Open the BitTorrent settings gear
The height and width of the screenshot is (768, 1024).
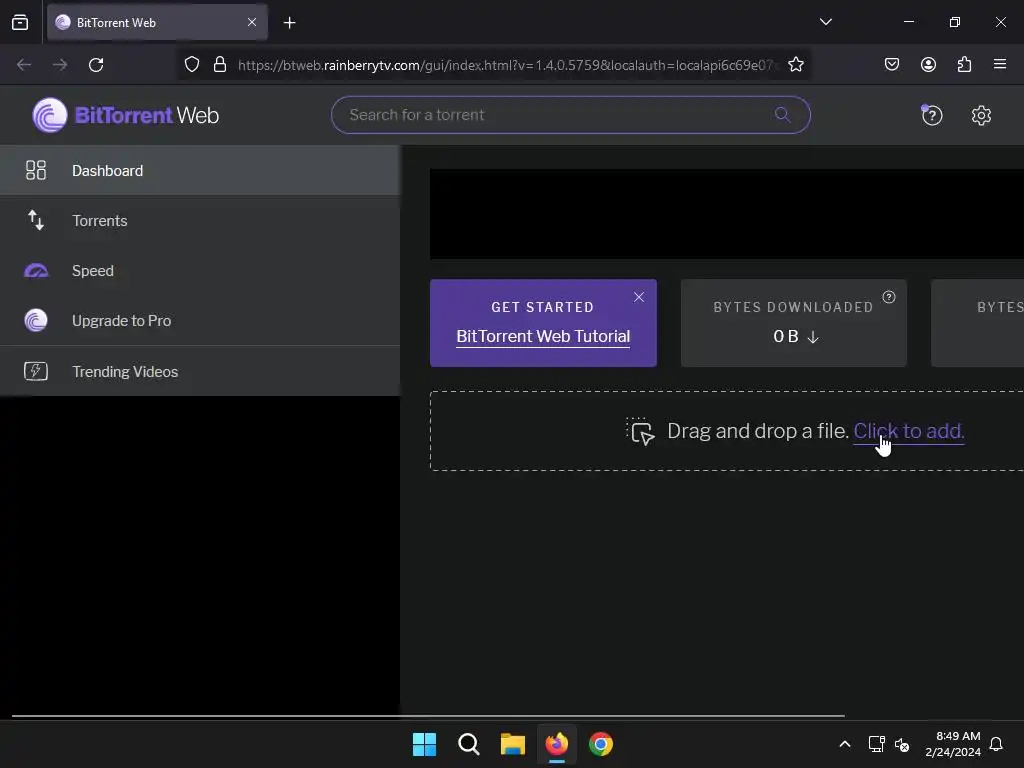point(981,116)
